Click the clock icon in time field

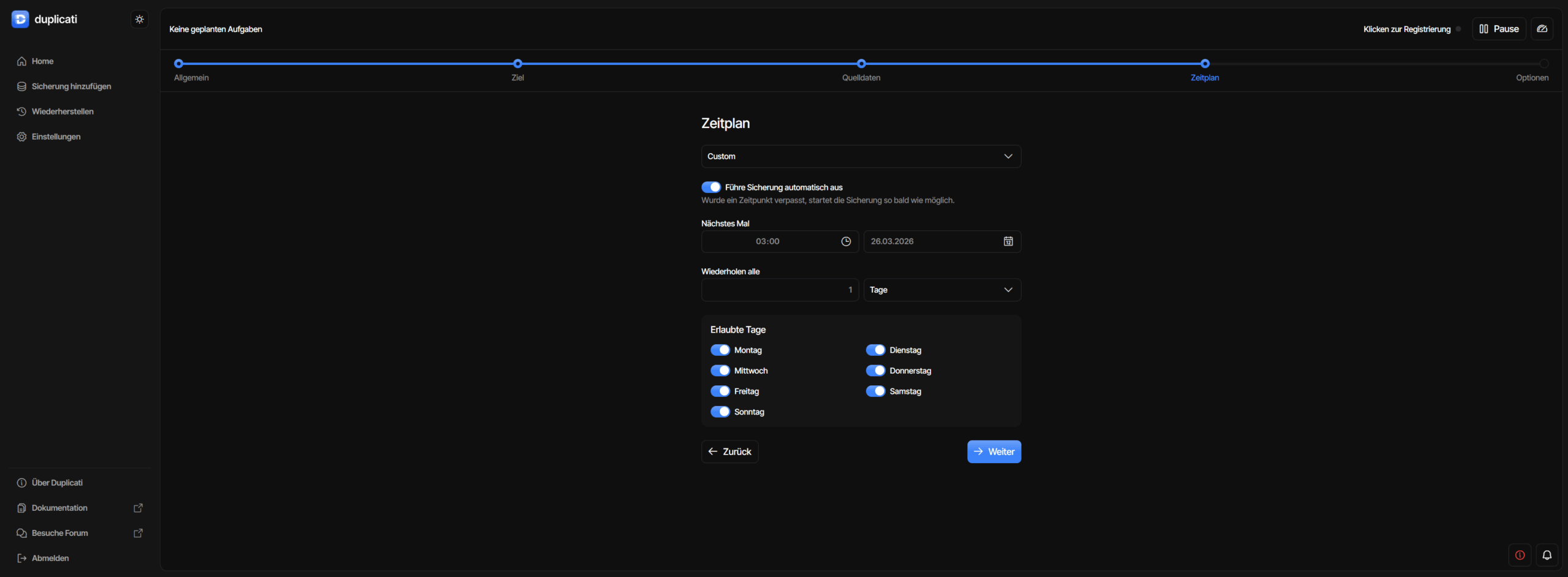coord(846,241)
